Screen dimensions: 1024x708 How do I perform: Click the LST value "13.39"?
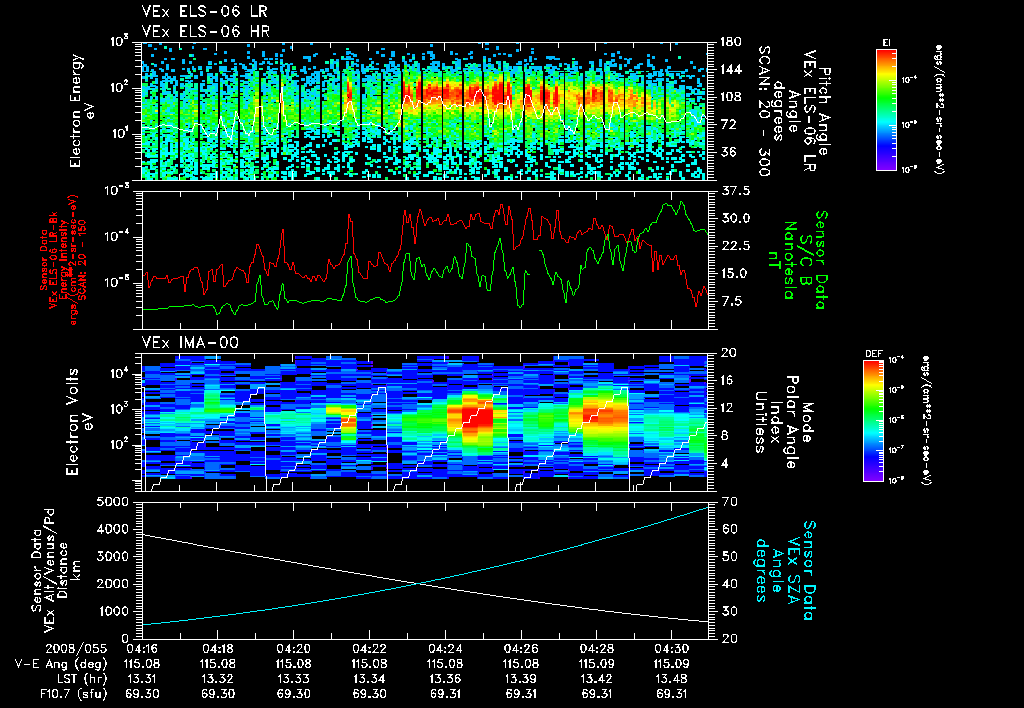pos(521,679)
